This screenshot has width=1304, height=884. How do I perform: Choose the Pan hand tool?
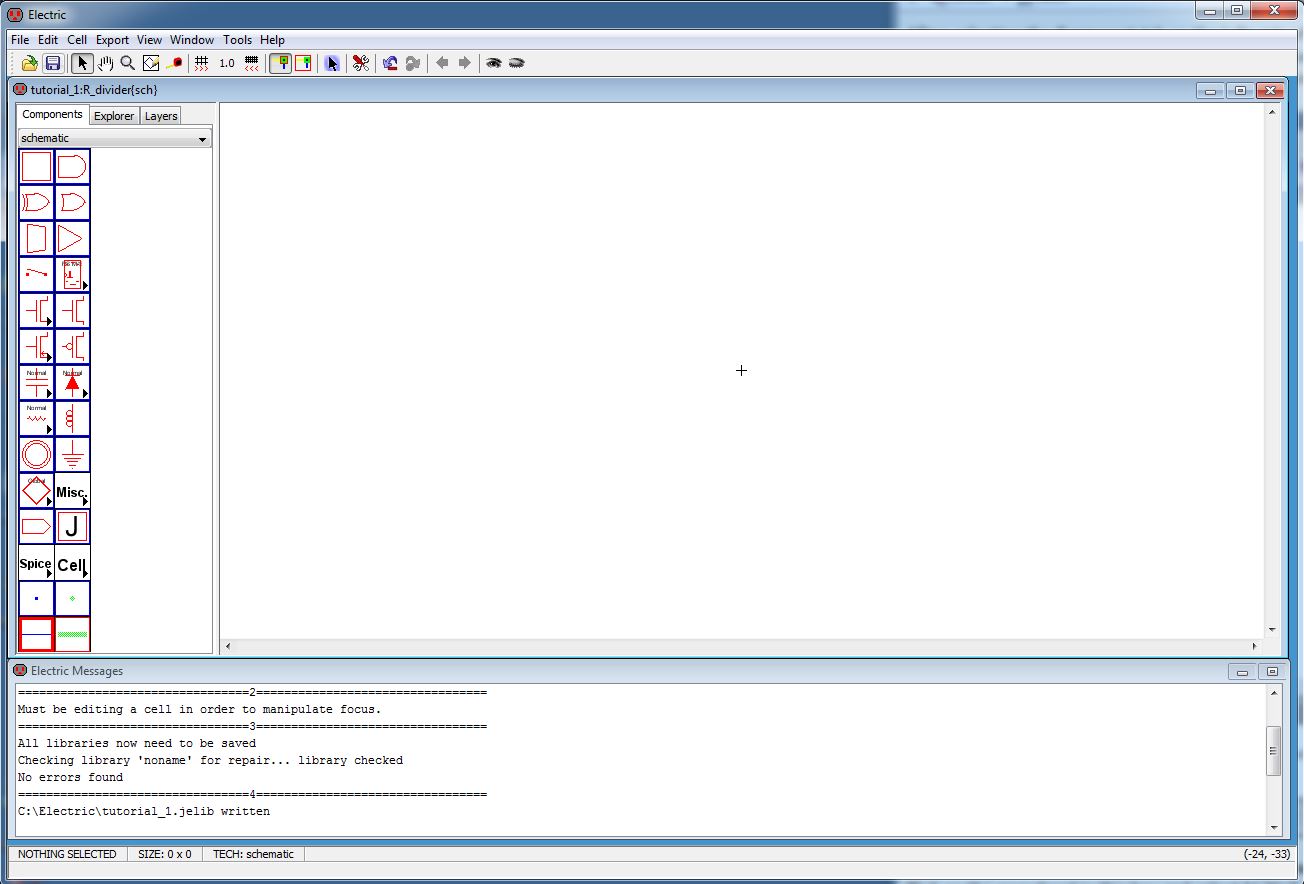[x=105, y=63]
